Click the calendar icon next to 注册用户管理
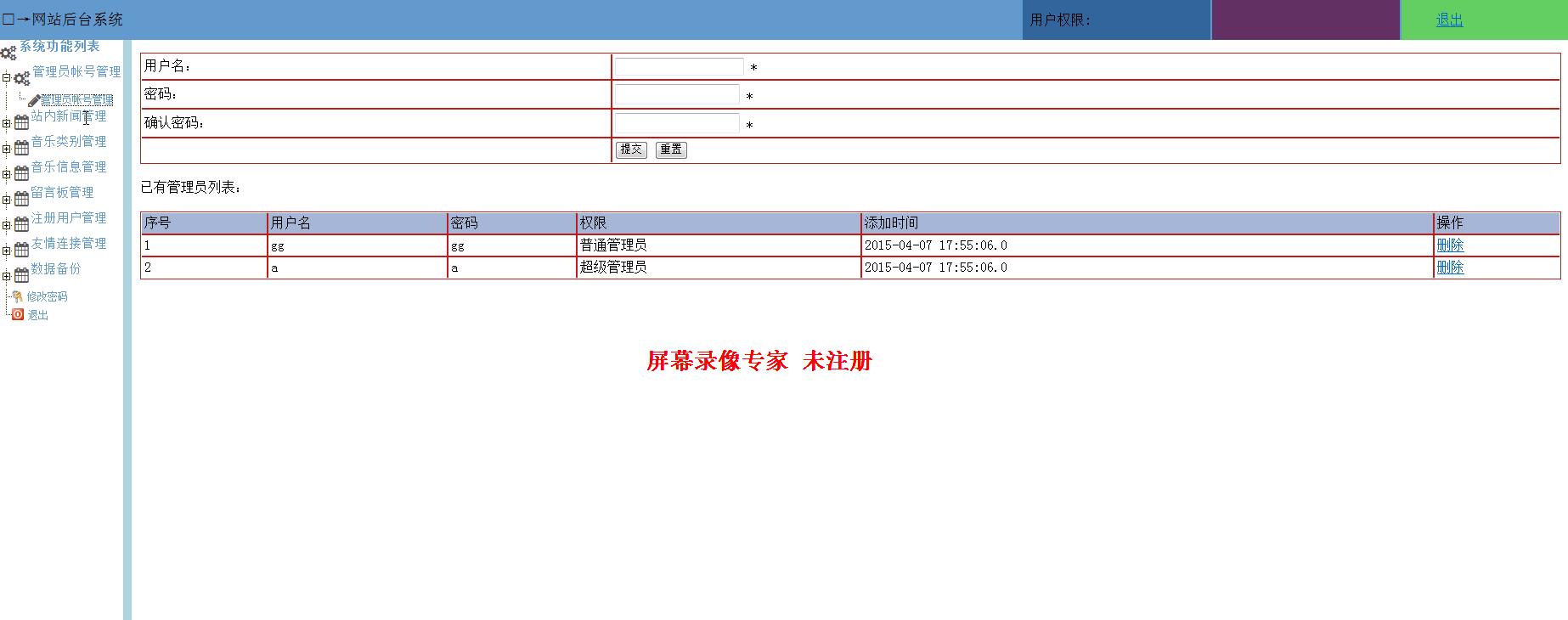 click(x=22, y=225)
